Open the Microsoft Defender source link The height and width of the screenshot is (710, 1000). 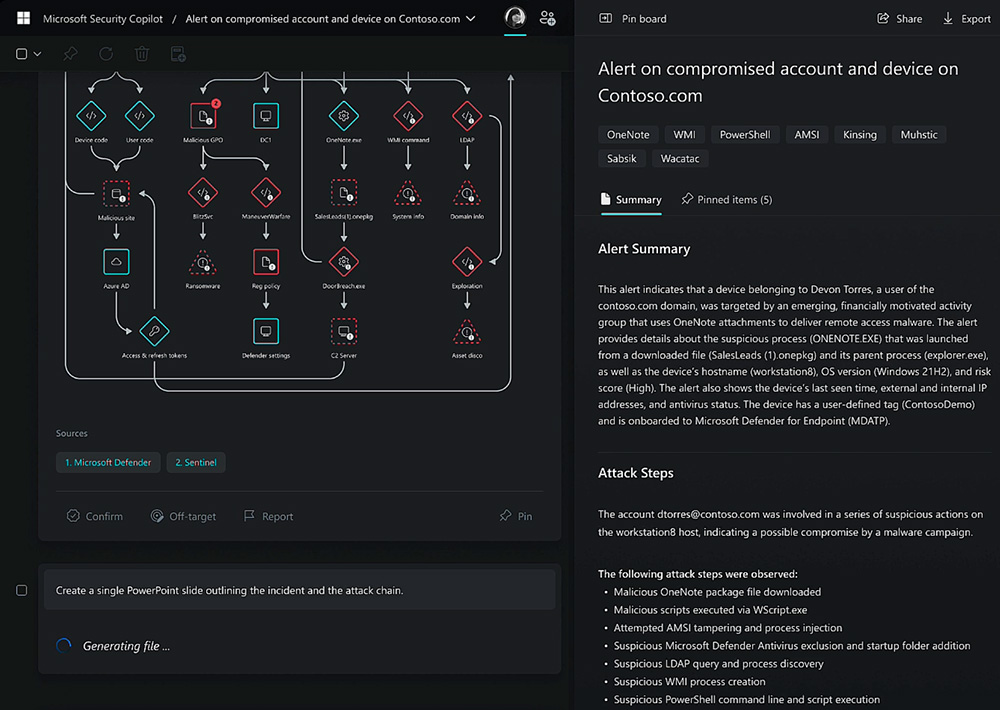click(x=107, y=462)
